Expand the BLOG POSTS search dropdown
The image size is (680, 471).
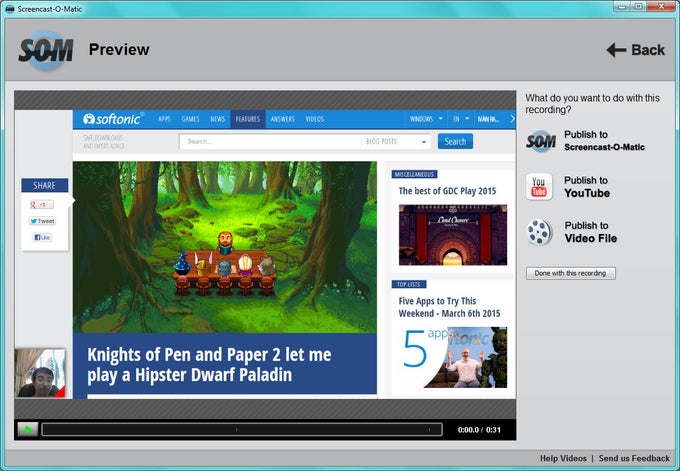click(396, 141)
